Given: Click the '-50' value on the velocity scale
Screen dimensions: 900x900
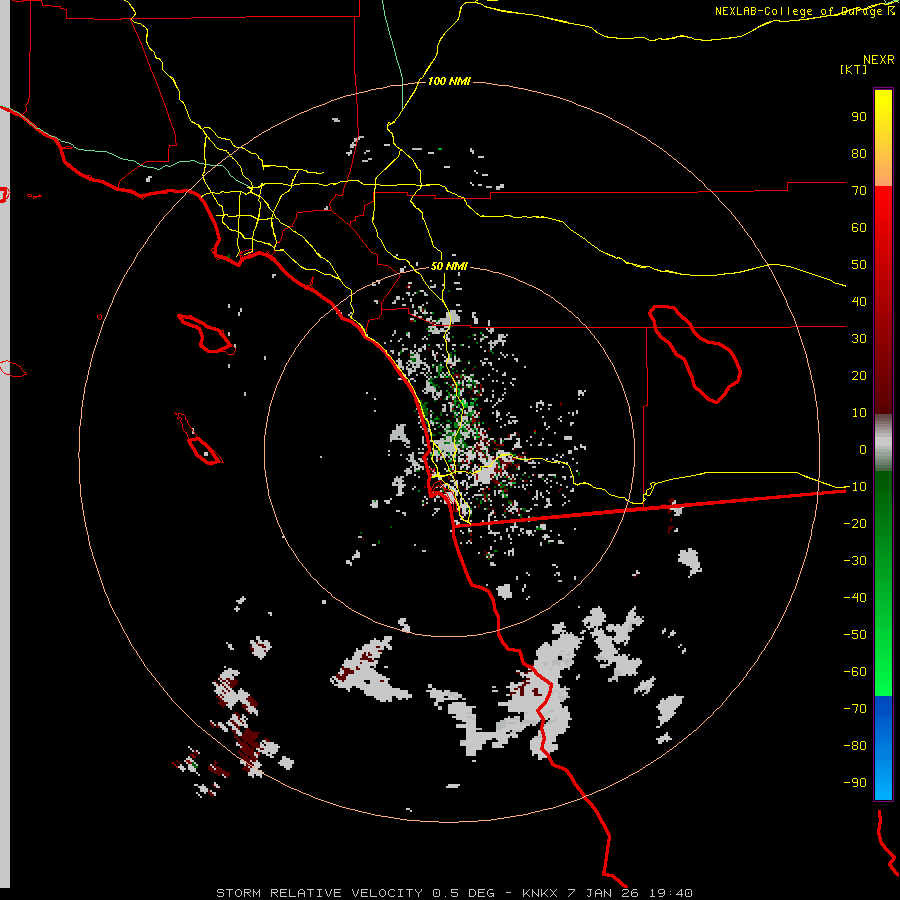Looking at the screenshot, I should (855, 635).
